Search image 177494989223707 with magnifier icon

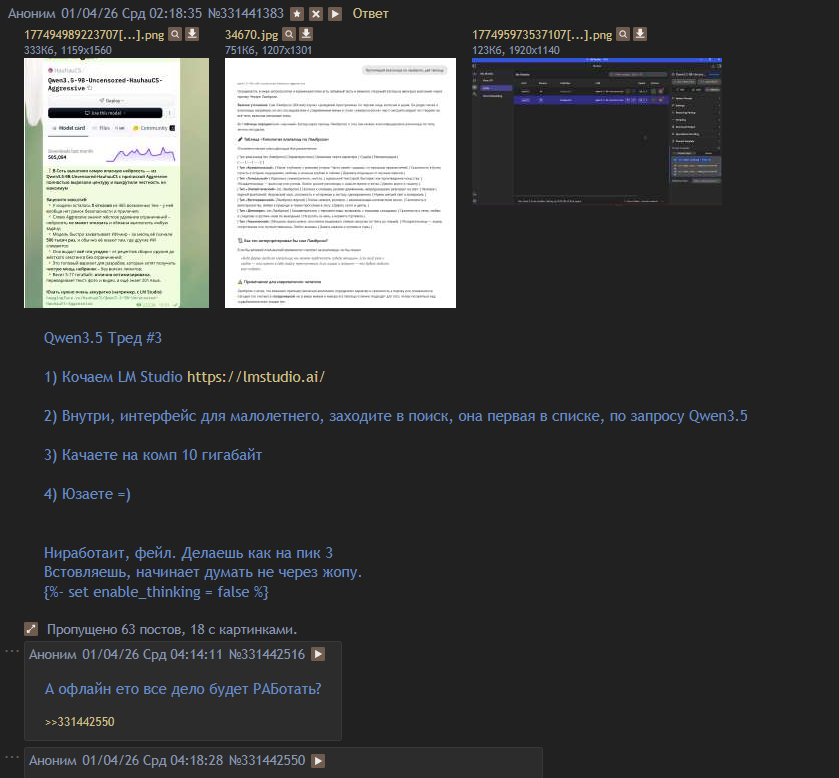pos(175,34)
